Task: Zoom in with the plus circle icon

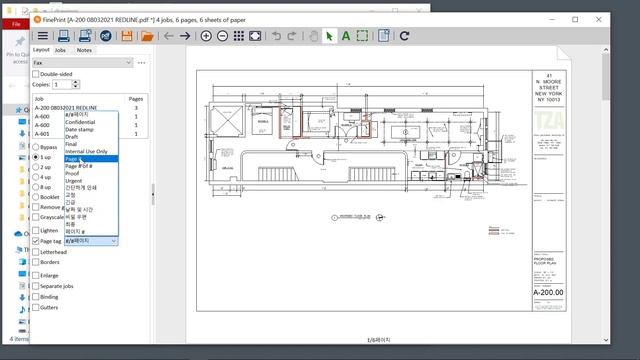Action: pos(206,36)
